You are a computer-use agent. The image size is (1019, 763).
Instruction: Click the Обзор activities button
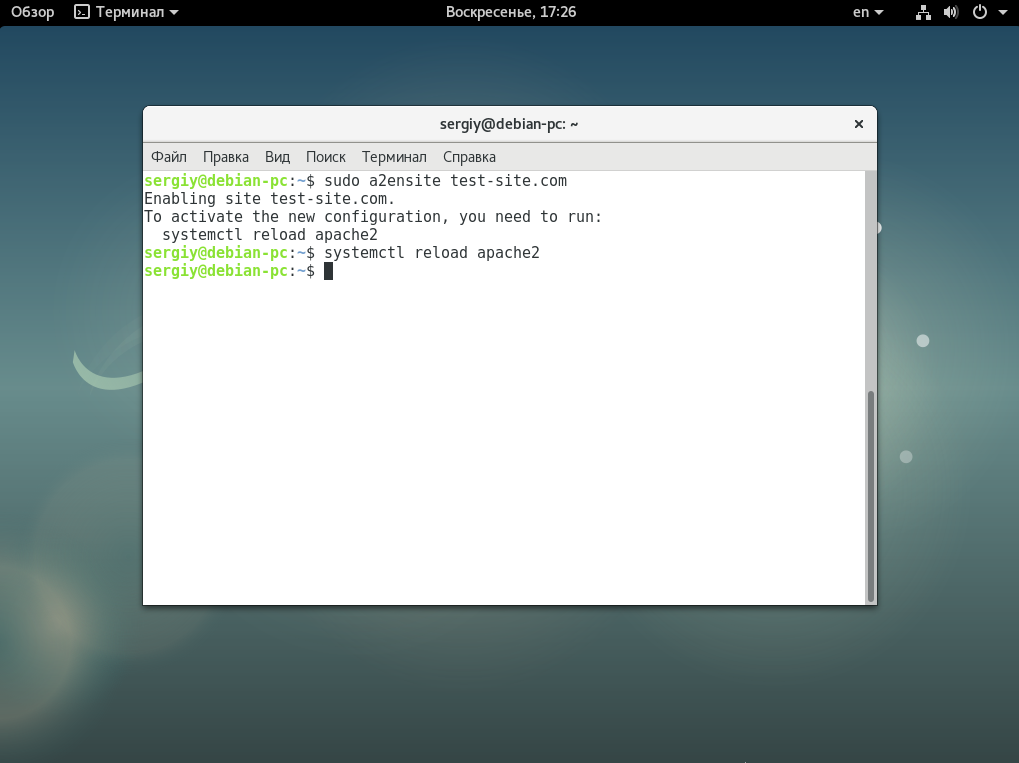pos(32,13)
